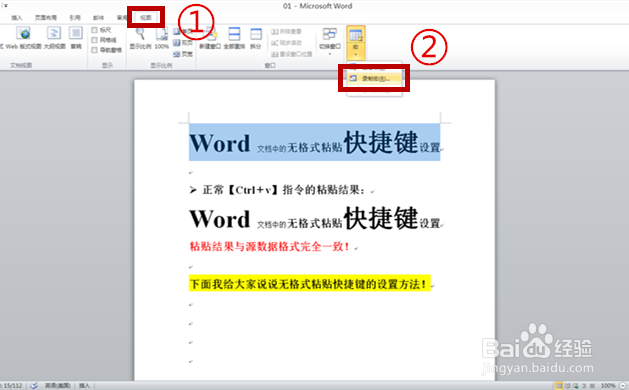This screenshot has width=629, height=390.
Task: Switch to 大纲视图 outline view
Action: 54,39
